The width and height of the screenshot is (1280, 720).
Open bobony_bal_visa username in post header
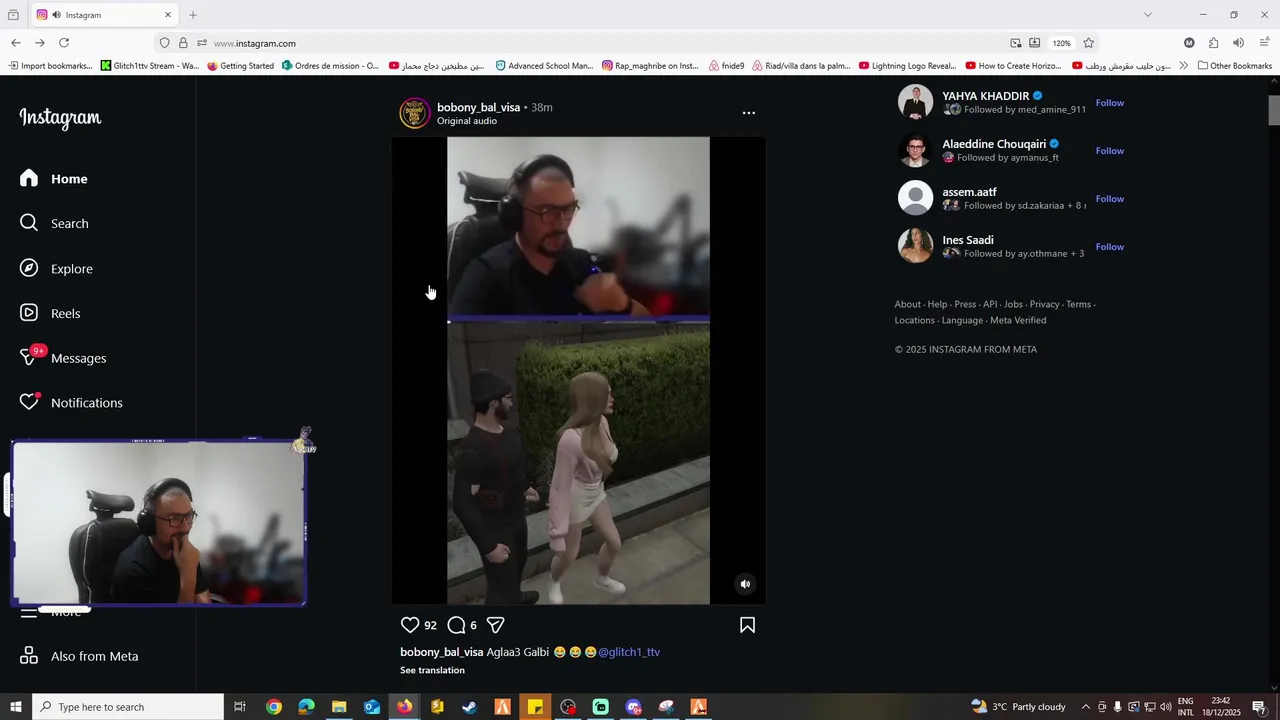478,107
